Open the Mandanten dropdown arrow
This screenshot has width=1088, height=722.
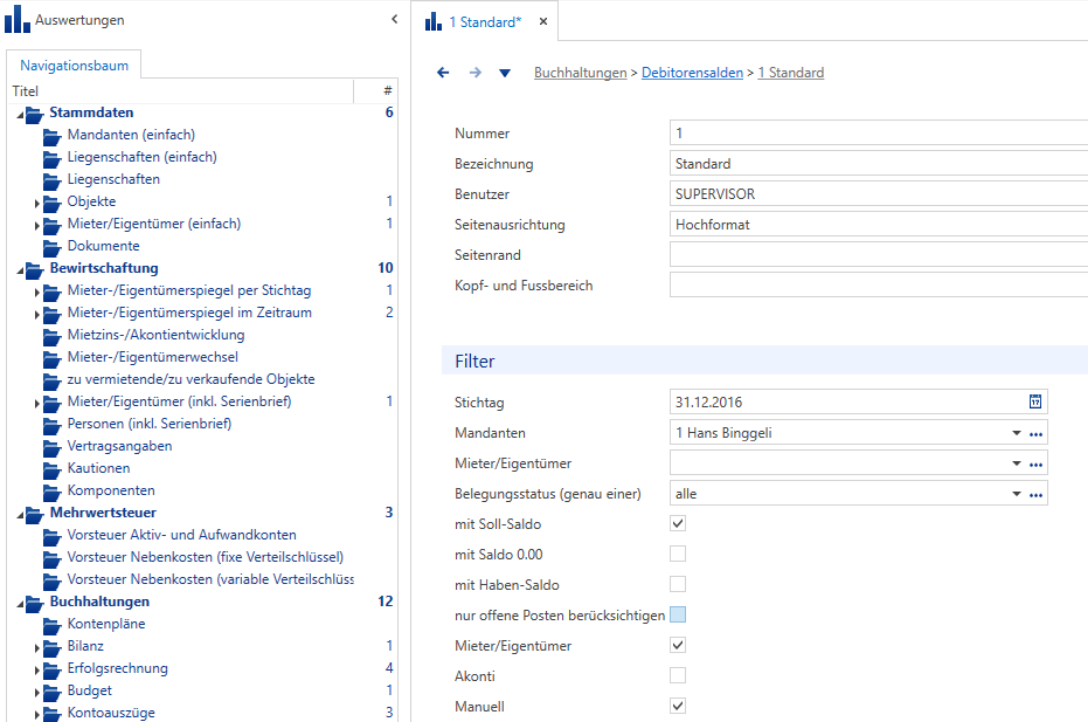click(1017, 433)
